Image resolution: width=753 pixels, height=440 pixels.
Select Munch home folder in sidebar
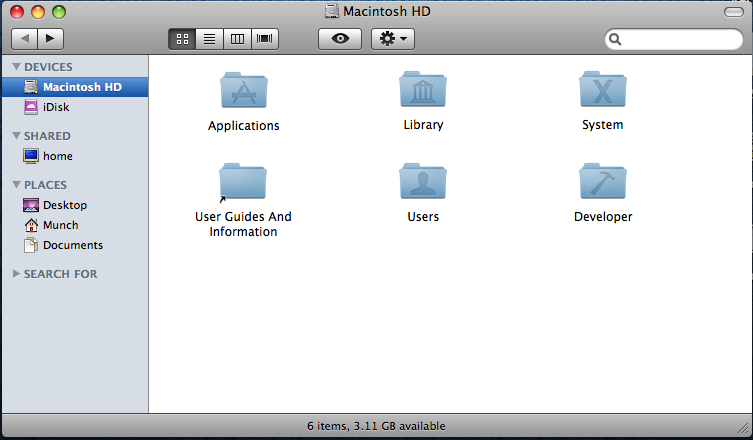75,225
